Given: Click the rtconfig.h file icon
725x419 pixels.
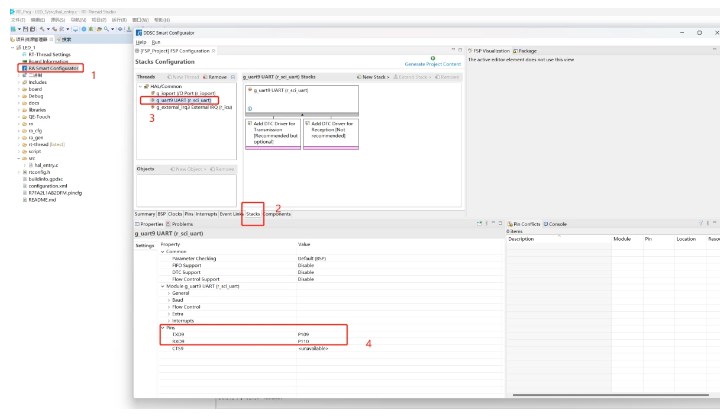Looking at the screenshot, I should point(25,172).
